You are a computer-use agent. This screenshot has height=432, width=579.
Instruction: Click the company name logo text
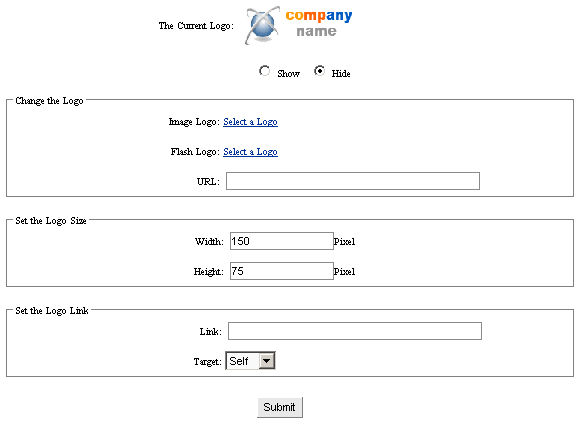pos(319,23)
